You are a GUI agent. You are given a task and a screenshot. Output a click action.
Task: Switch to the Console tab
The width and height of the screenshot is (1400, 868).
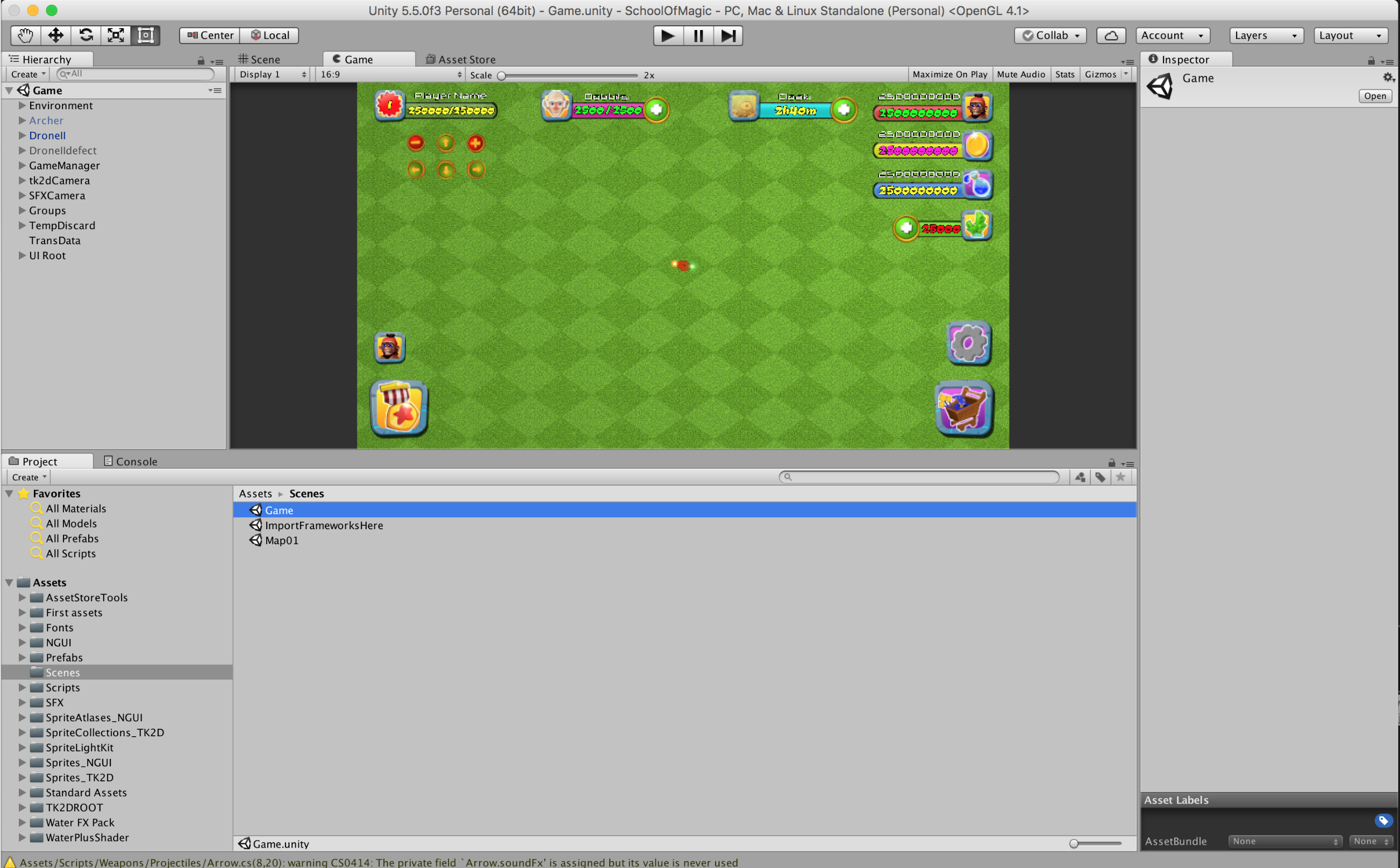[x=130, y=461]
